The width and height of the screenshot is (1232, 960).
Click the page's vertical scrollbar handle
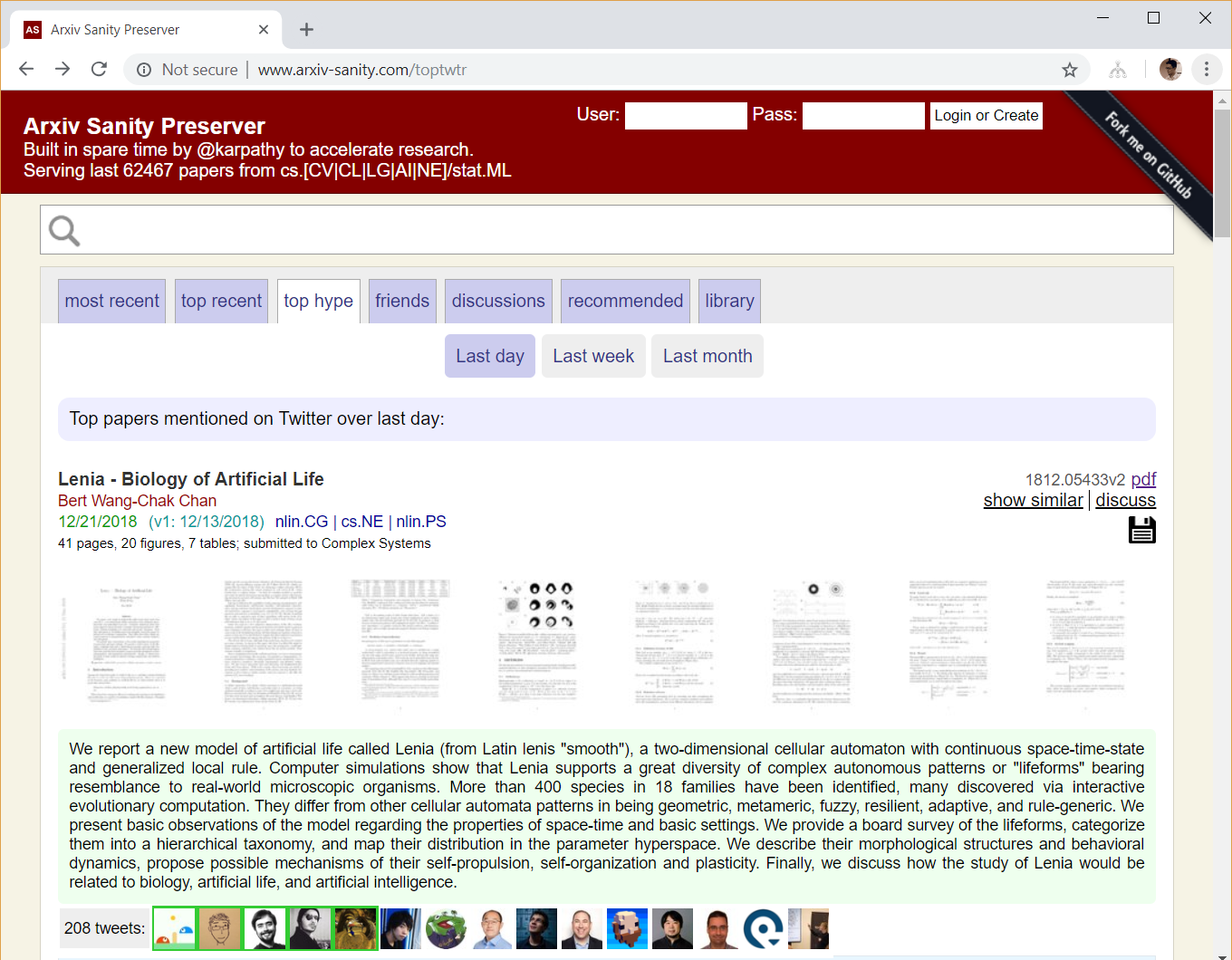click(x=1222, y=172)
